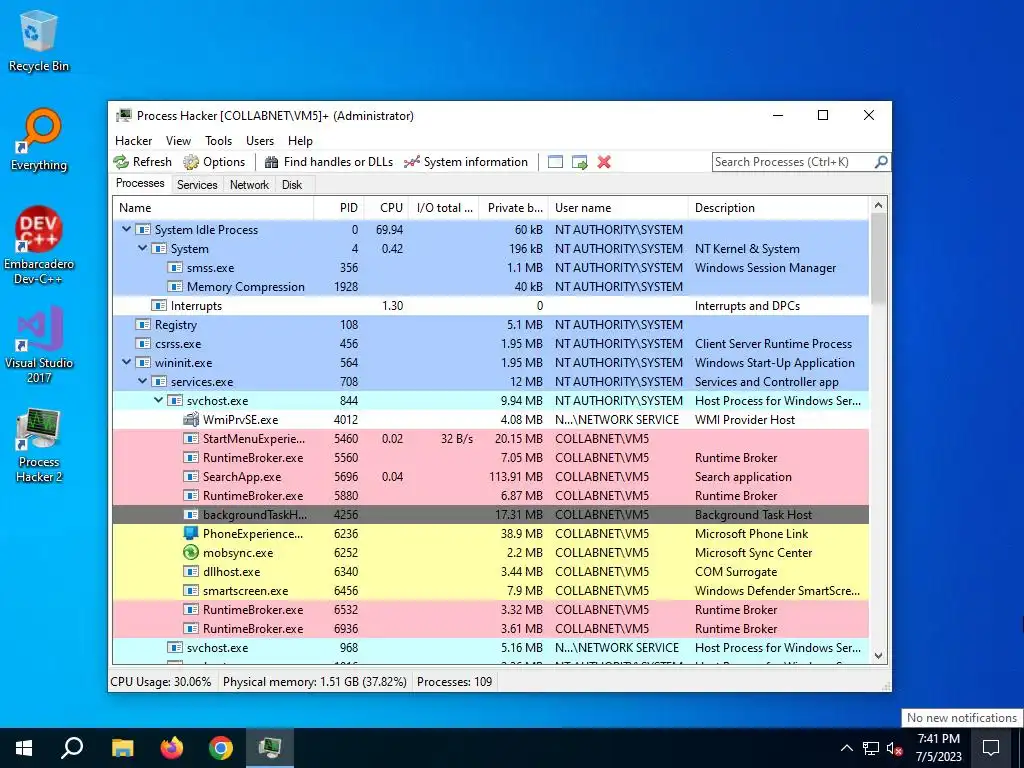Screen dimensions: 1024x768
Task: Switch to the Network tab
Action: 249,185
